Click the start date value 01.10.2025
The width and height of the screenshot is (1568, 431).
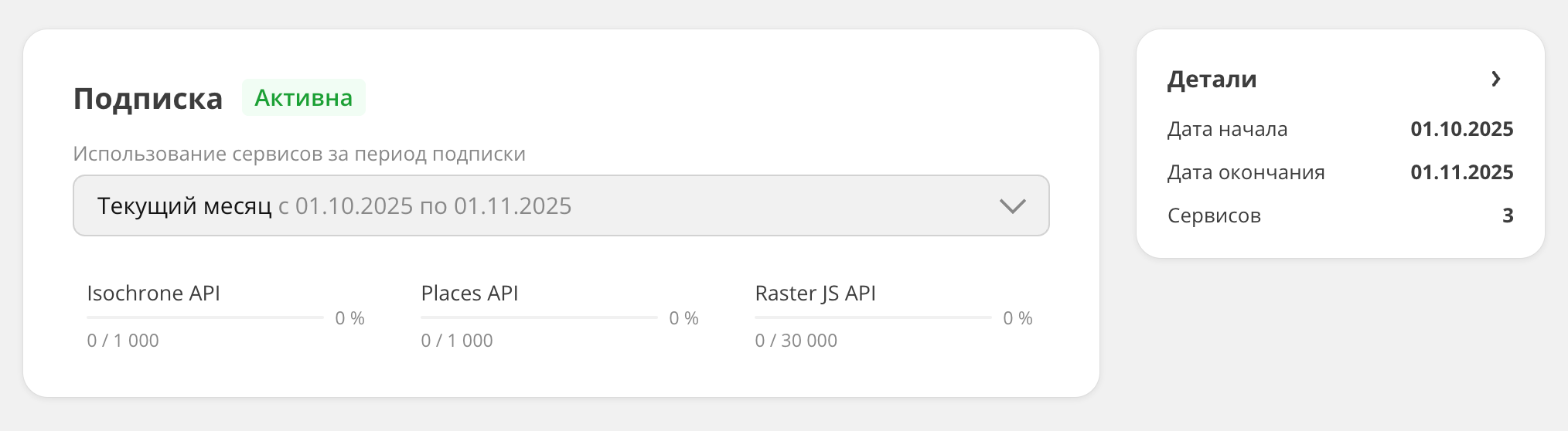(1461, 129)
